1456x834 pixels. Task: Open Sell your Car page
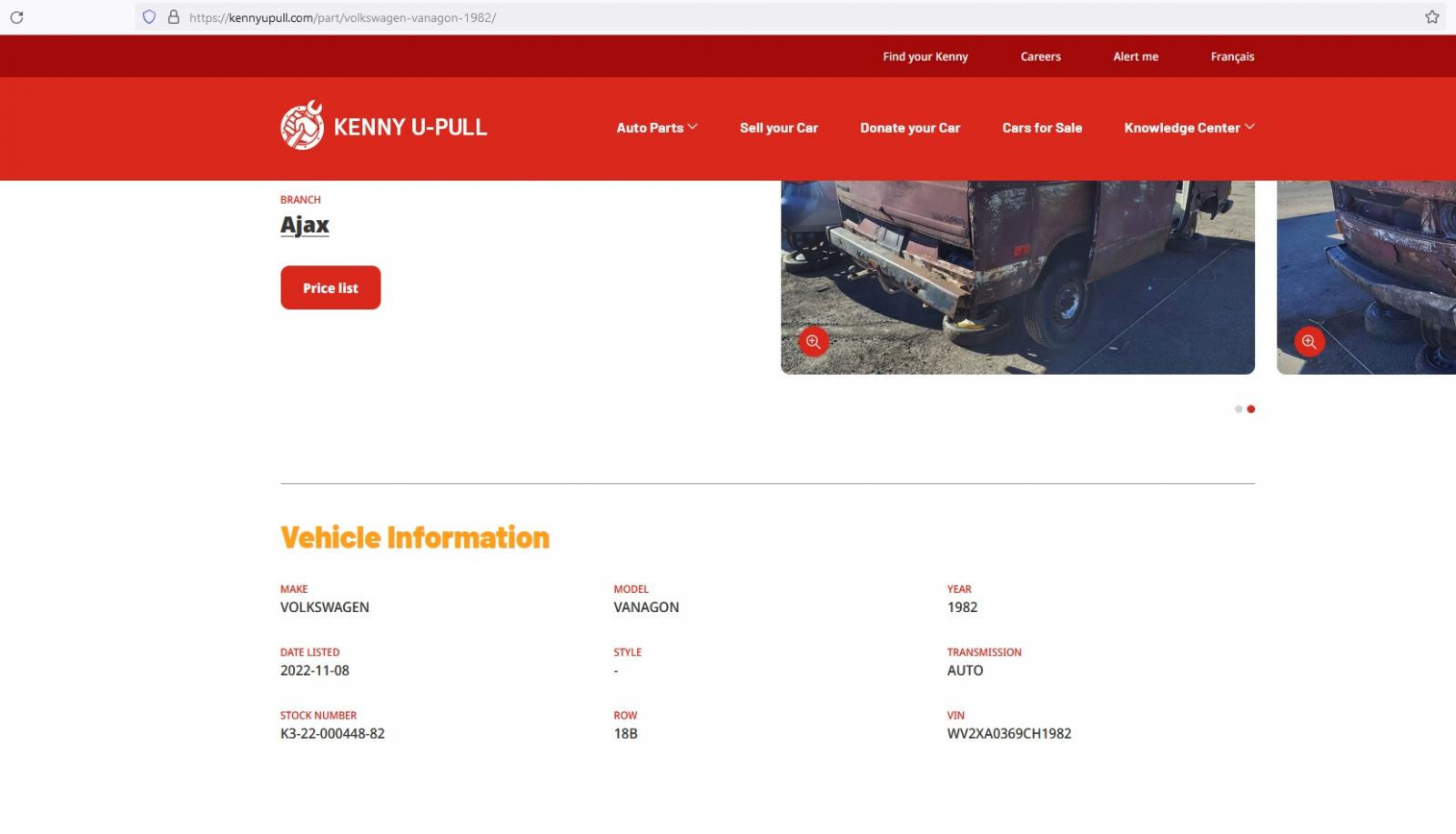[779, 128]
